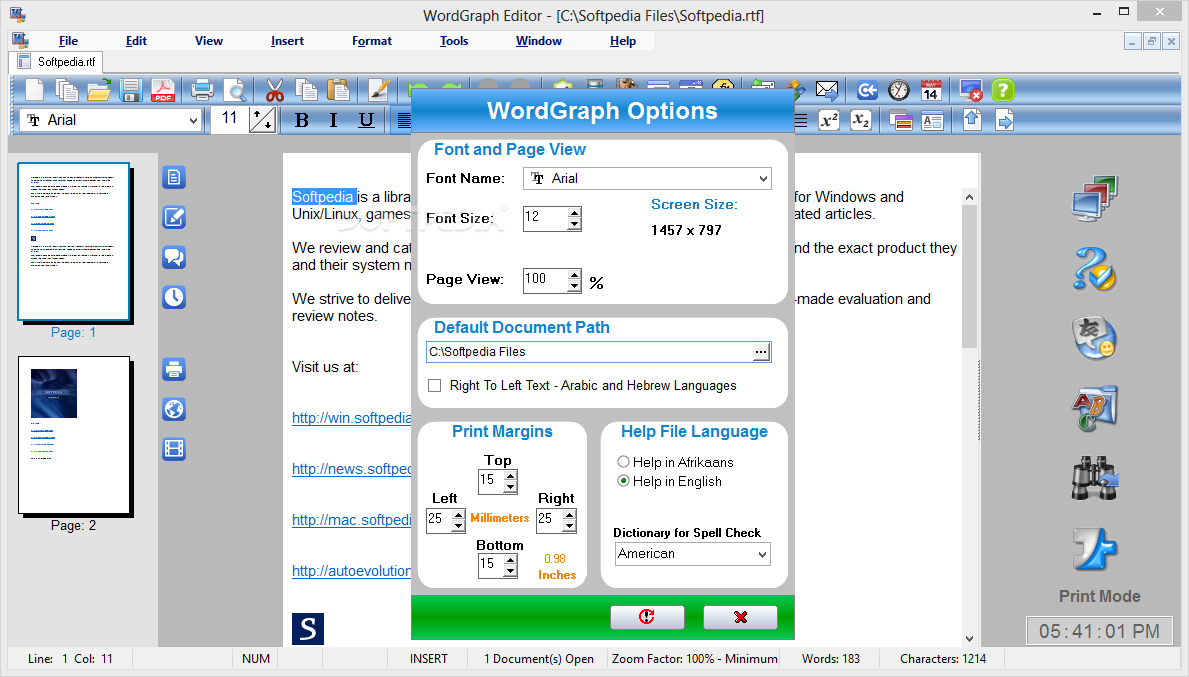Open the colored windows layout icon
Viewport: 1189px width, 677px height.
point(900,120)
